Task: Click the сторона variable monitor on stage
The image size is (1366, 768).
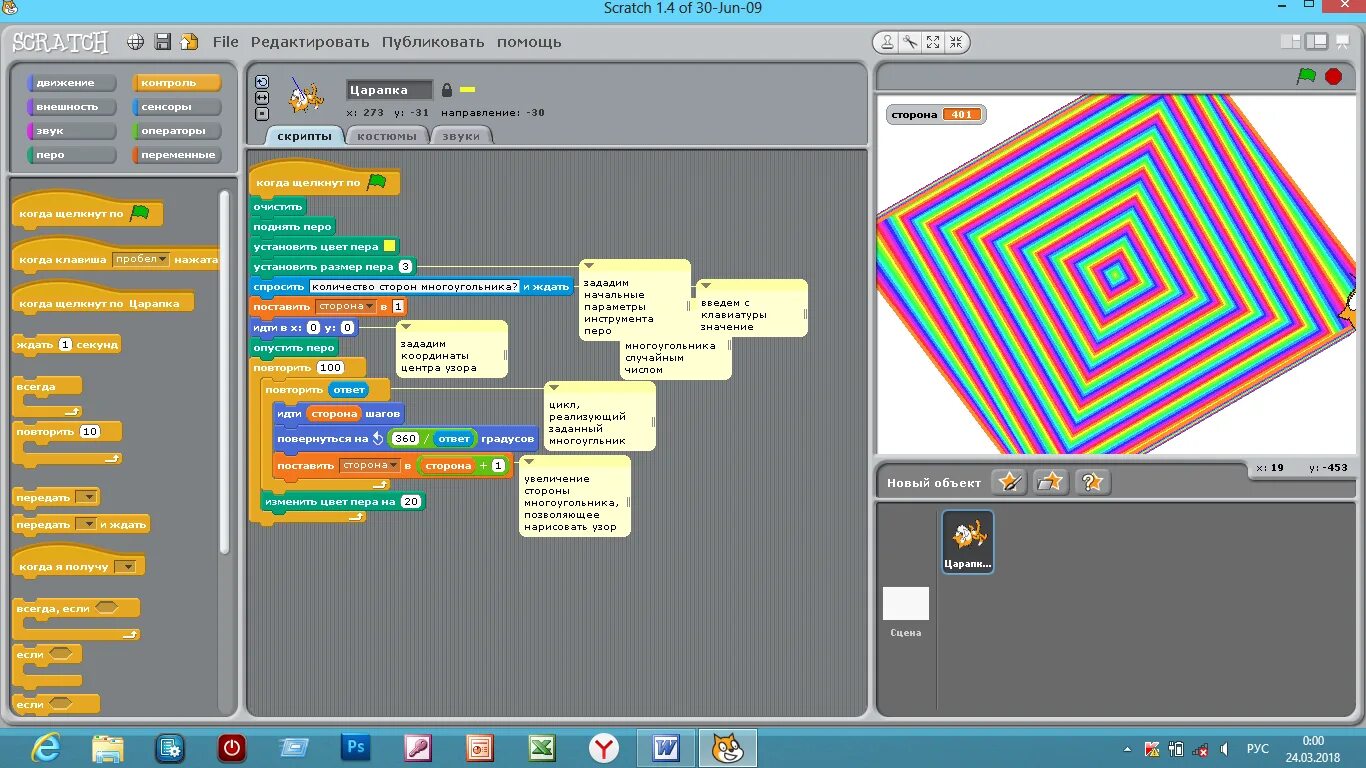Action: 935,115
